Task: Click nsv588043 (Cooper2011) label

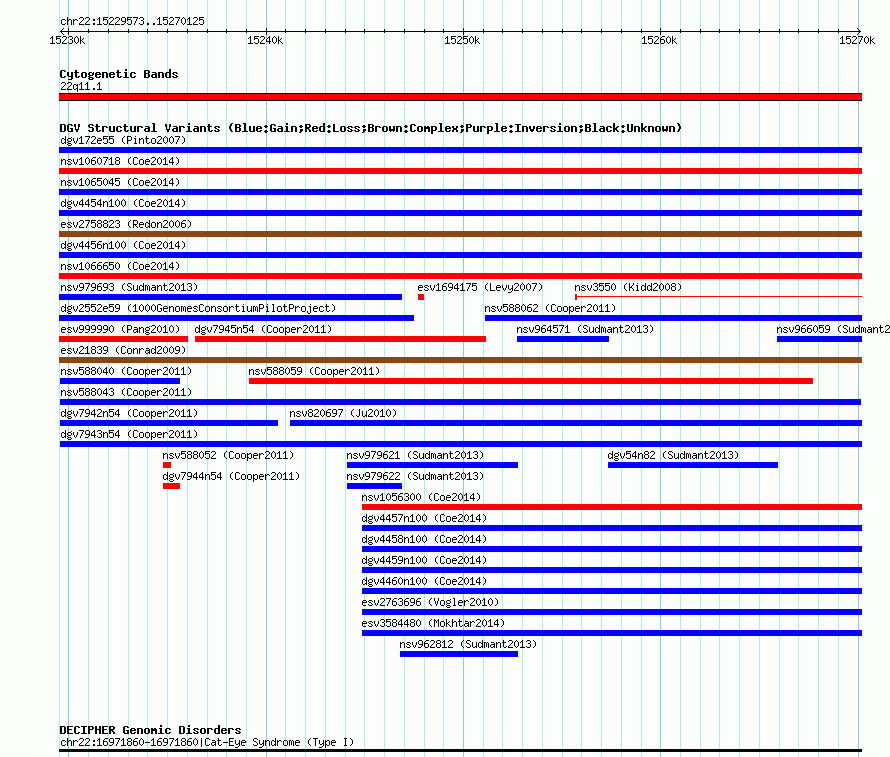Action: pos(126,392)
